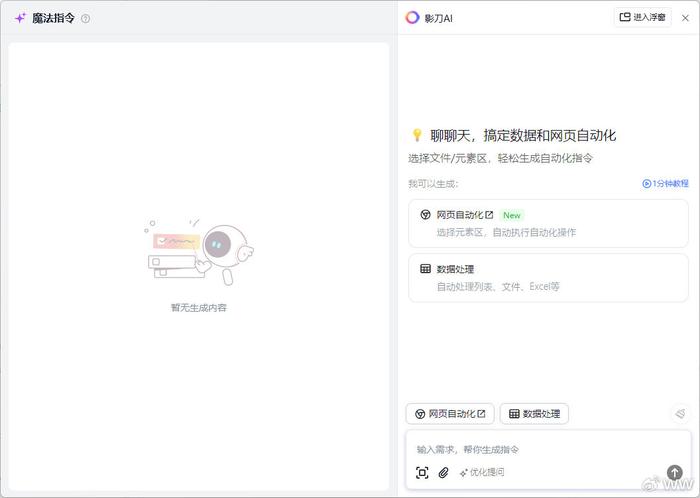Click the paperclip attach file icon
The height and width of the screenshot is (498, 700).
443,473
